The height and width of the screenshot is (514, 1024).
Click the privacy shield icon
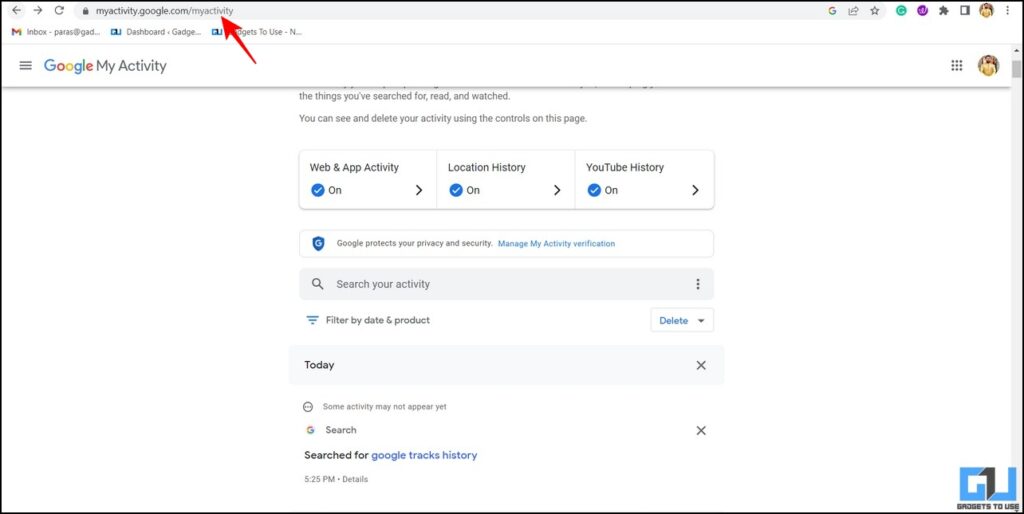coord(318,244)
